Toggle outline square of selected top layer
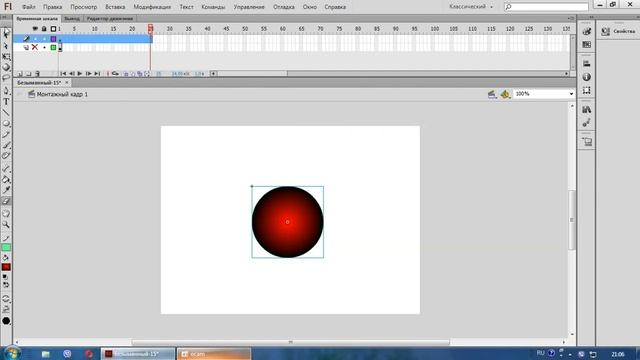 click(53, 39)
